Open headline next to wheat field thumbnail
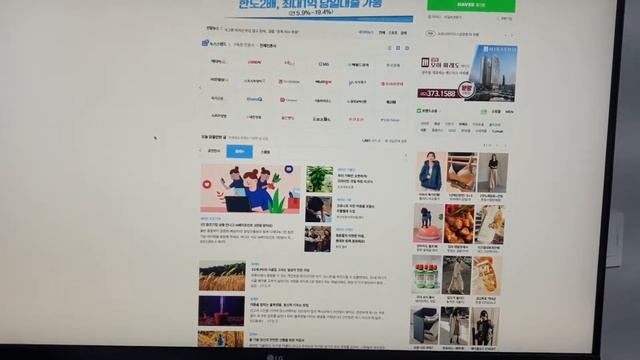This screenshot has height=360, width=640. 280,270
